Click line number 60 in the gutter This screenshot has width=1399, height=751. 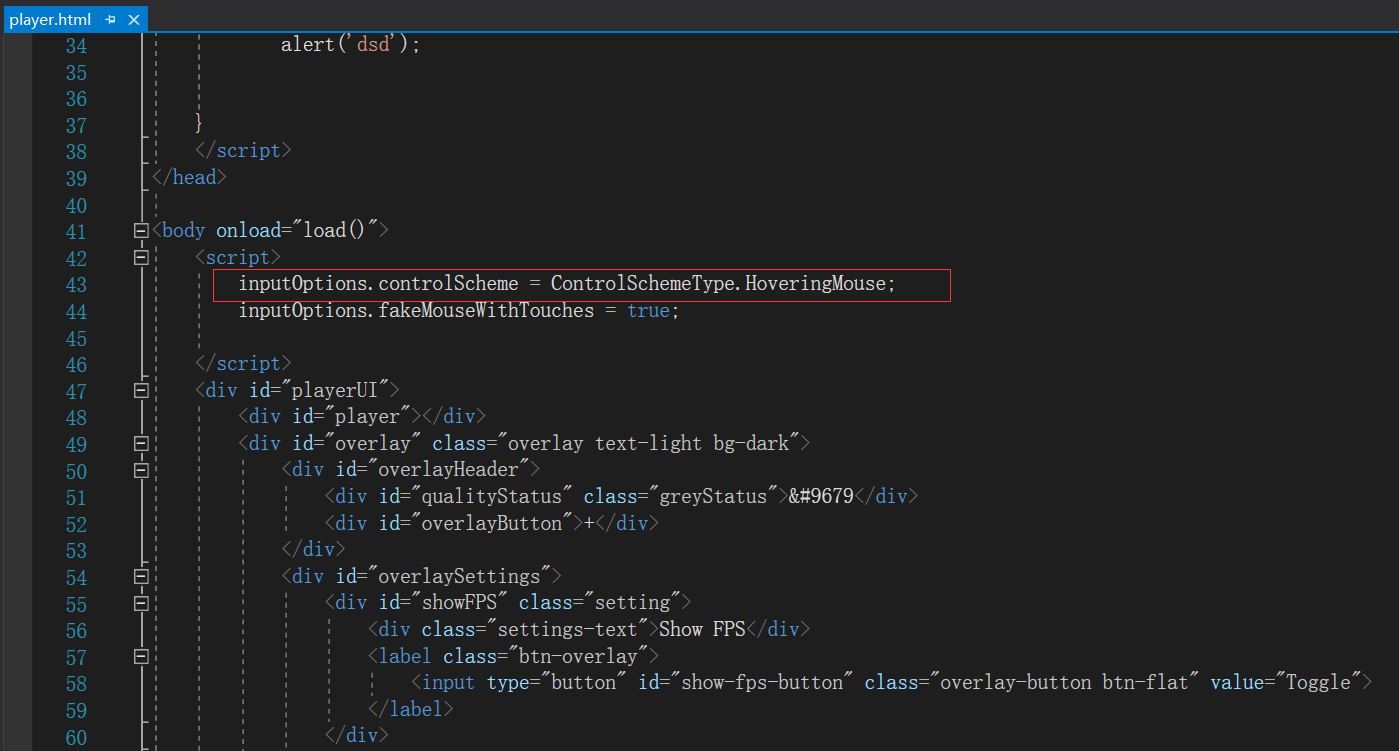point(76,738)
